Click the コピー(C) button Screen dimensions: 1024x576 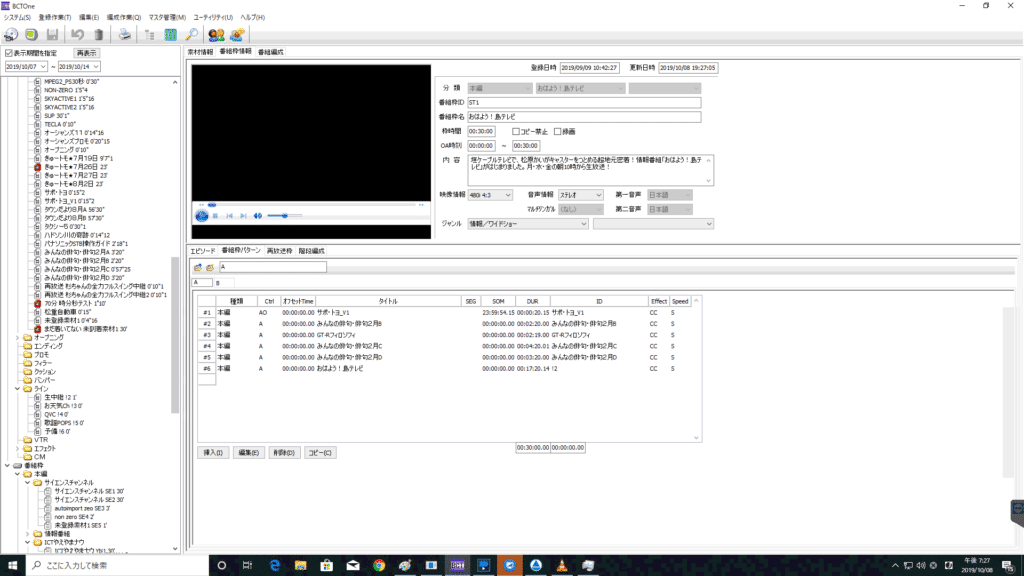320,453
